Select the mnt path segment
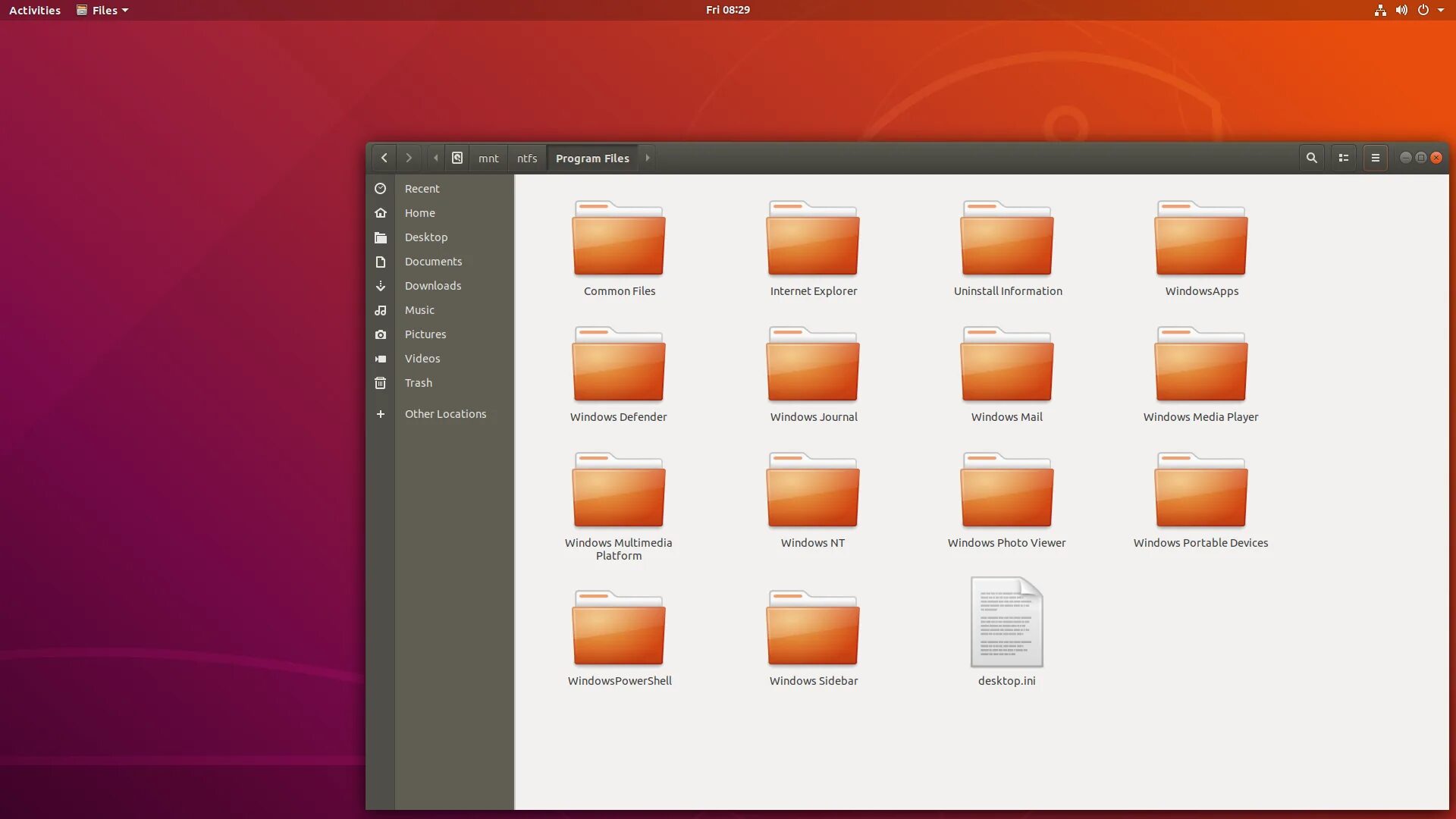The height and width of the screenshot is (819, 1456). 488,158
